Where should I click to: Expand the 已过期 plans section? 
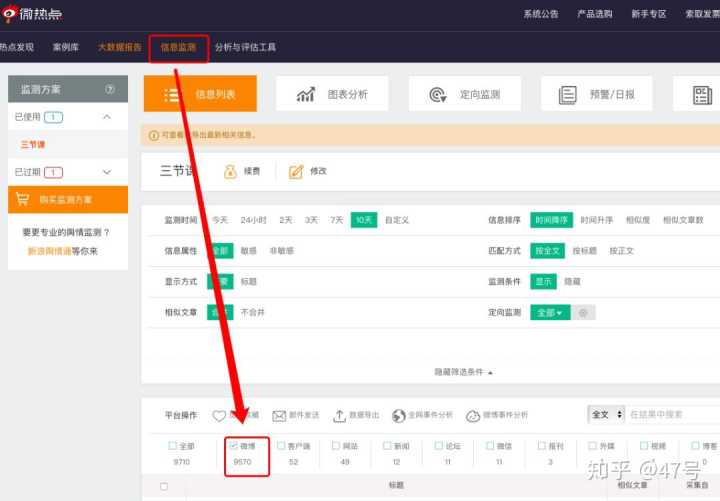pos(107,172)
